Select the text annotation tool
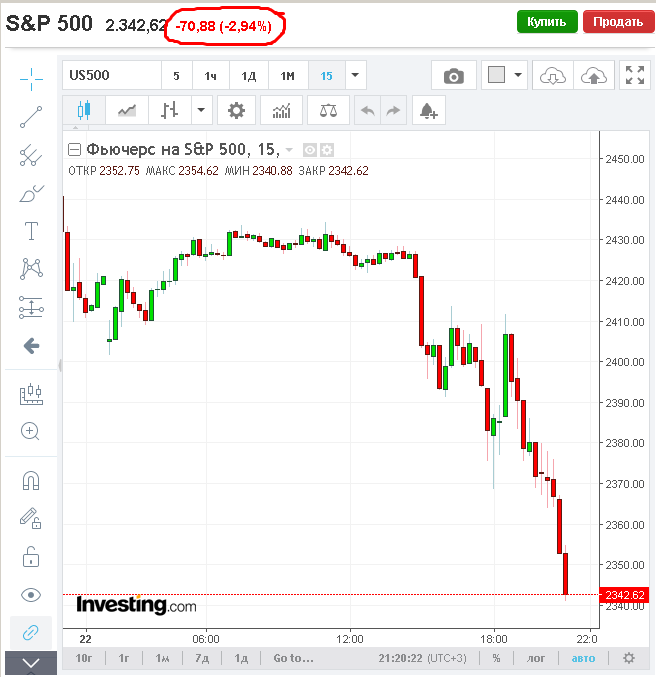This screenshot has height=677, width=656. click(31, 231)
